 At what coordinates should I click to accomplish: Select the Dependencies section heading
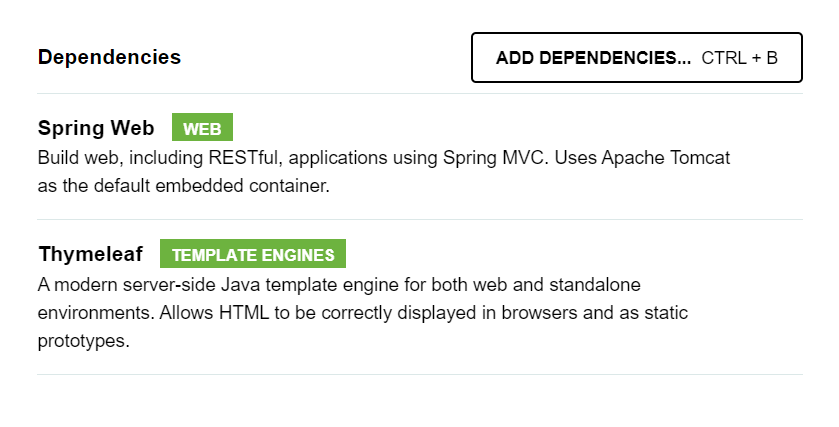tap(110, 57)
